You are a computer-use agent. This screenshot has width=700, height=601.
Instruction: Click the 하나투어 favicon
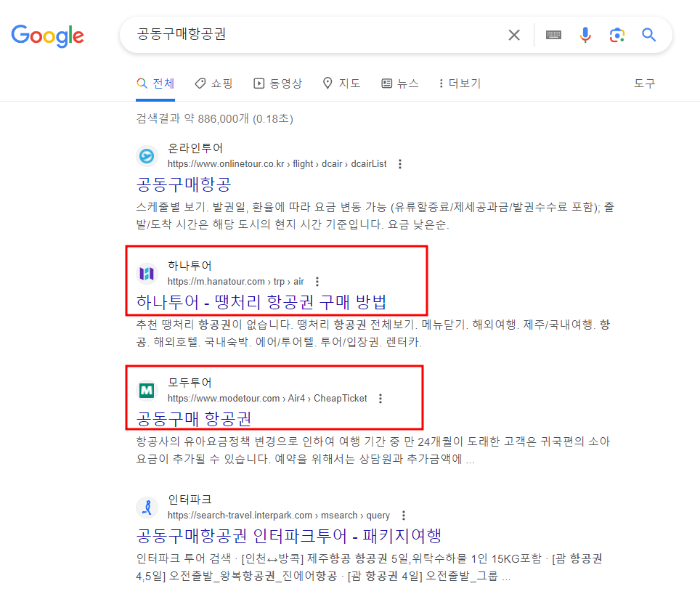pyautogui.click(x=147, y=273)
